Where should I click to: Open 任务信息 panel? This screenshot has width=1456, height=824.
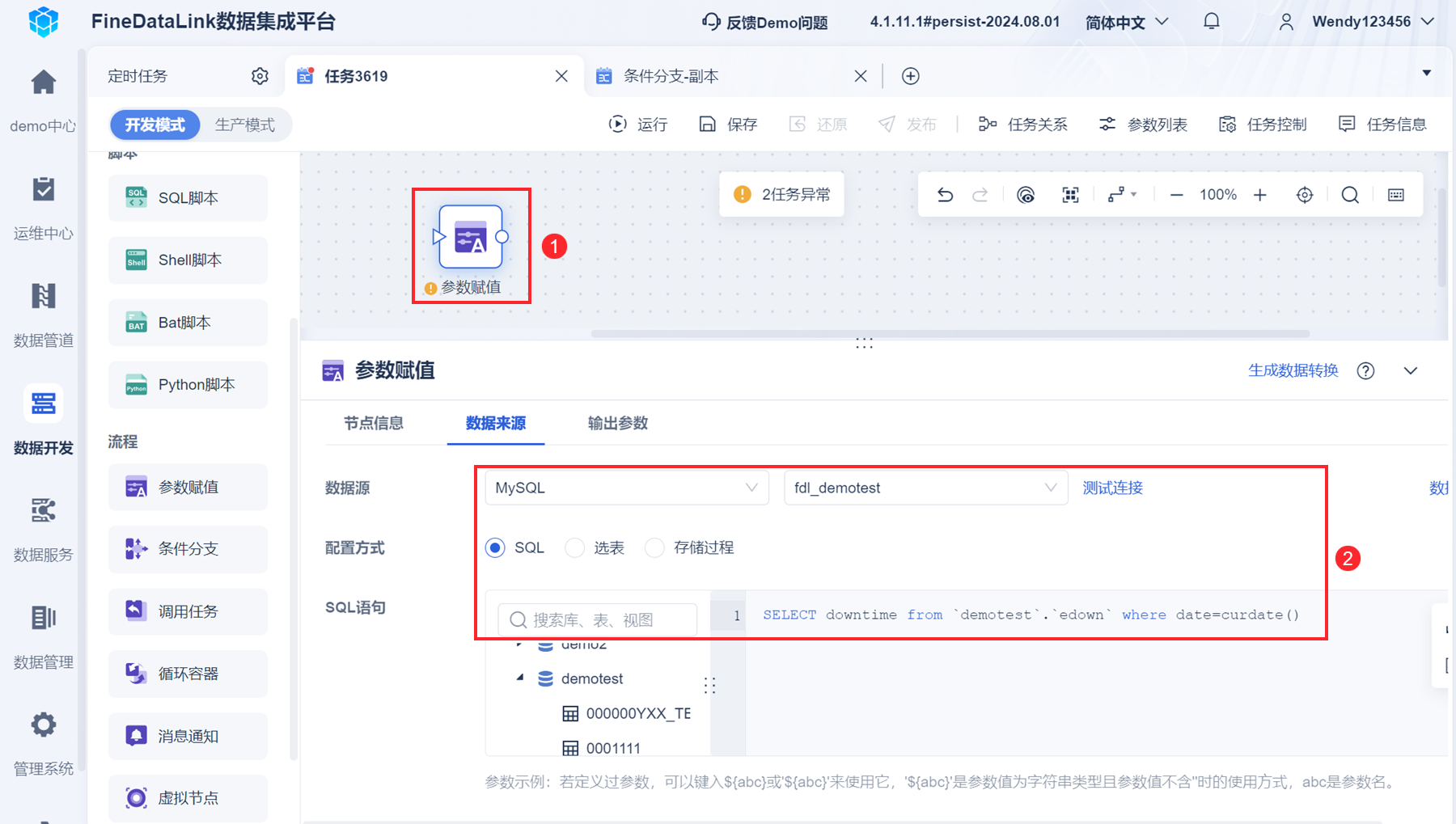click(x=1382, y=125)
